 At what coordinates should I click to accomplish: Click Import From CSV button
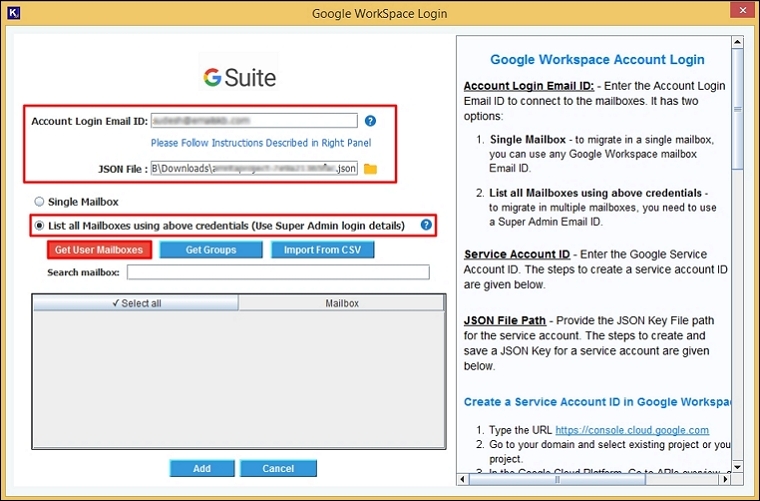tap(322, 250)
